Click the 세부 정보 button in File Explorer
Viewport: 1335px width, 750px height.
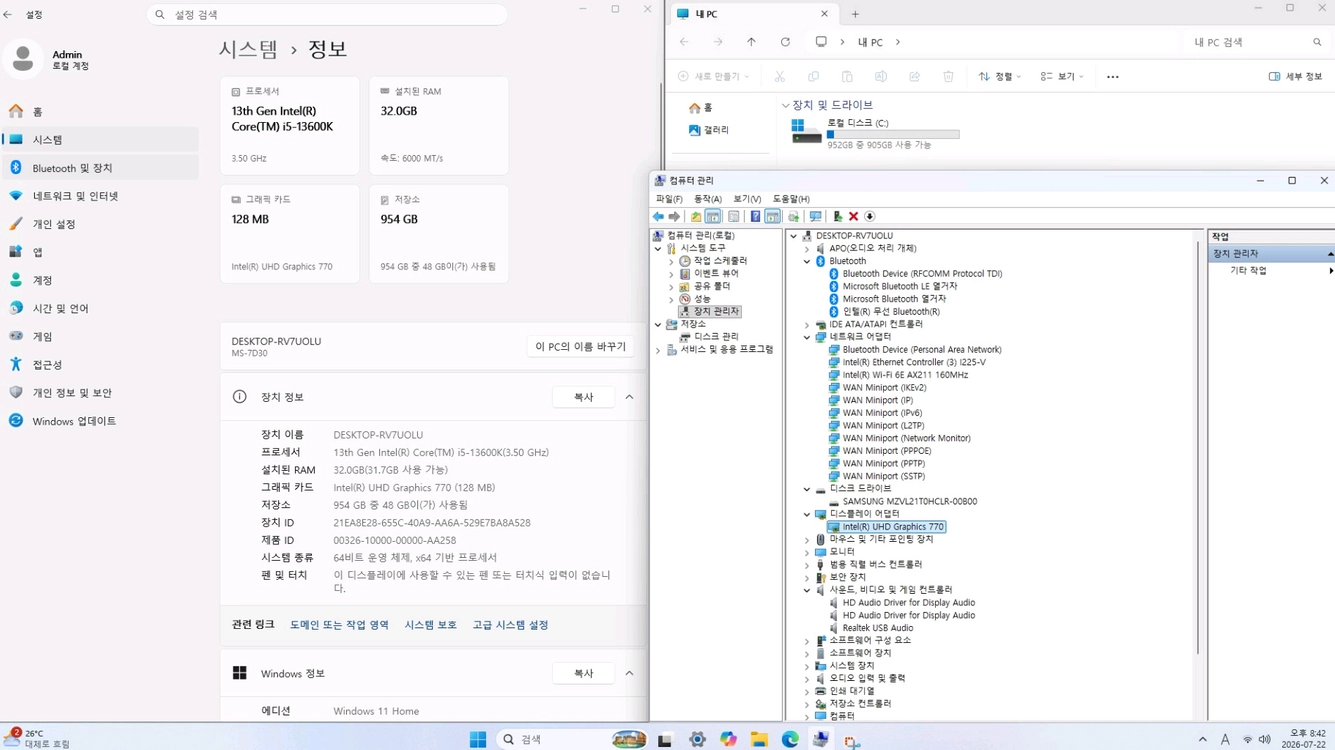coord(1296,76)
